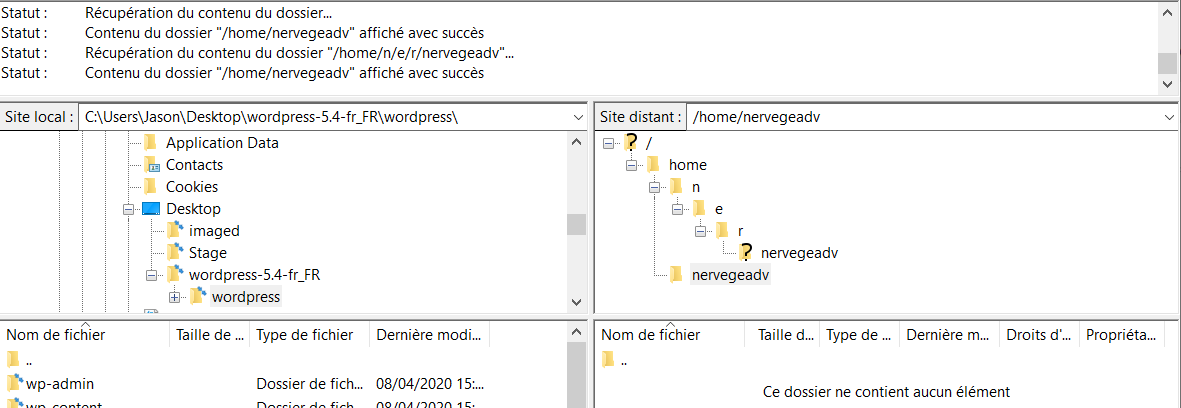Click the local tree vertical scrollbar thumb

(576, 224)
